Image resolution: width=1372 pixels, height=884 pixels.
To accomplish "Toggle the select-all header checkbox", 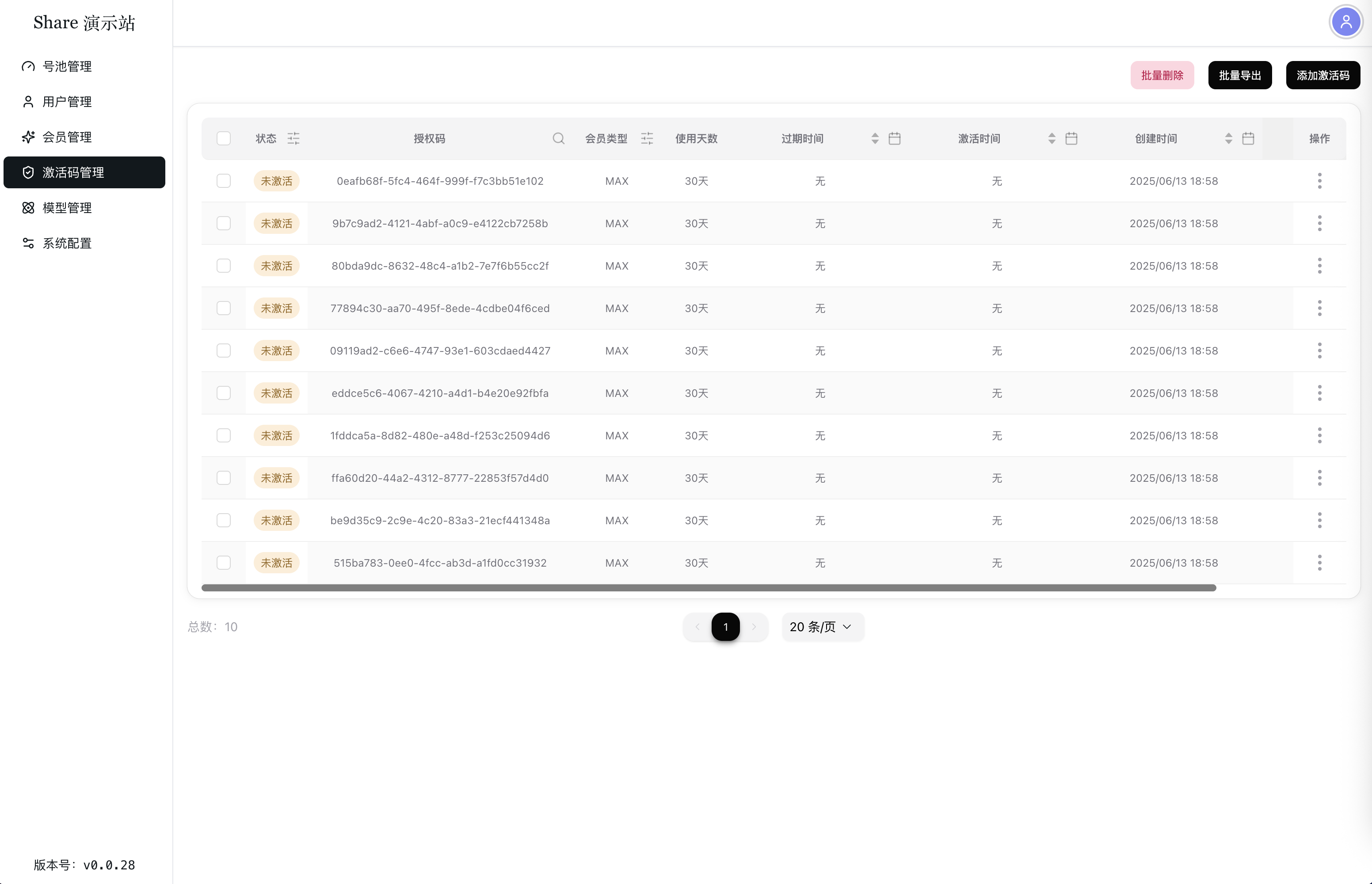I will tap(224, 138).
